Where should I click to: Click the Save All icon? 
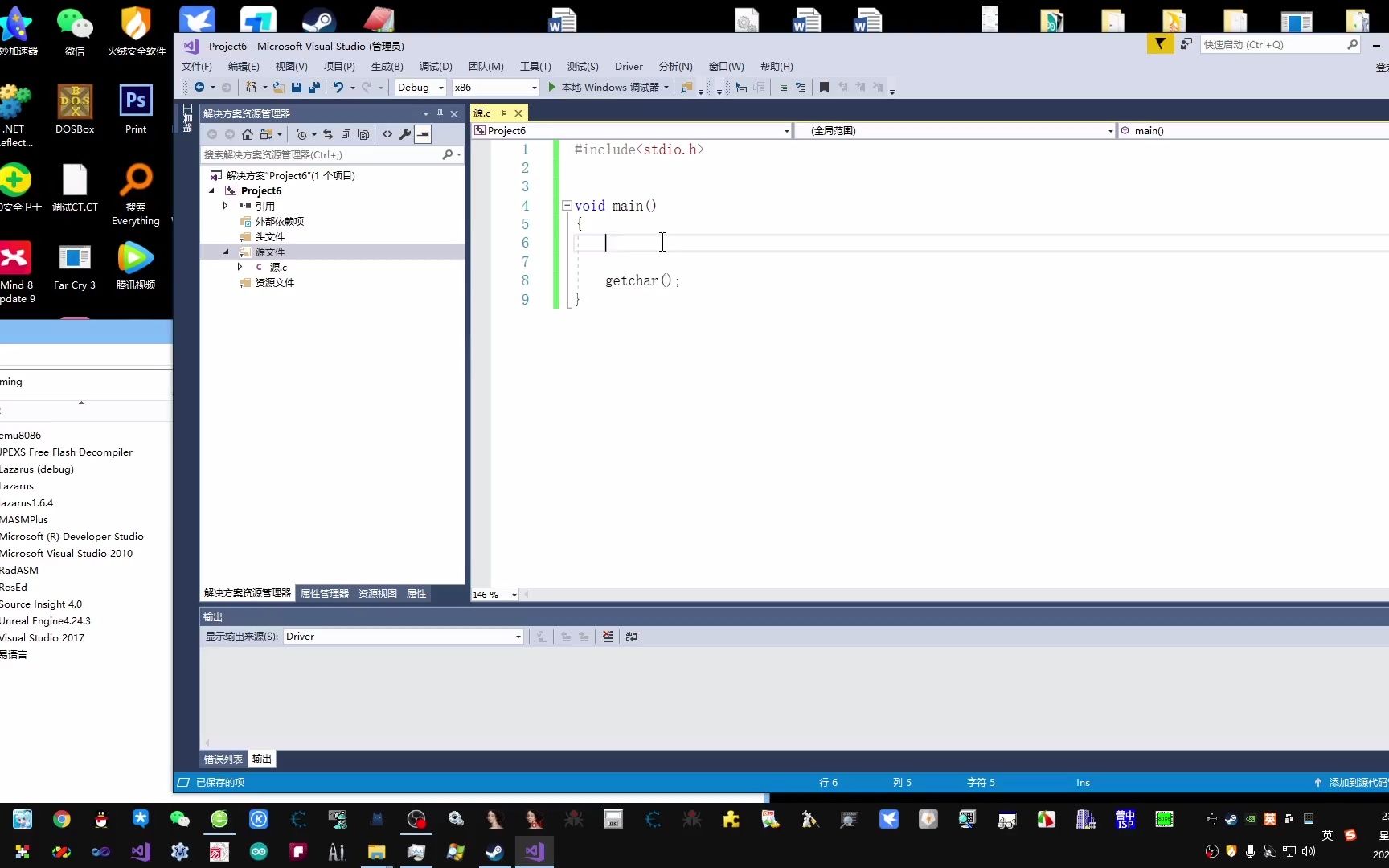[x=314, y=87]
